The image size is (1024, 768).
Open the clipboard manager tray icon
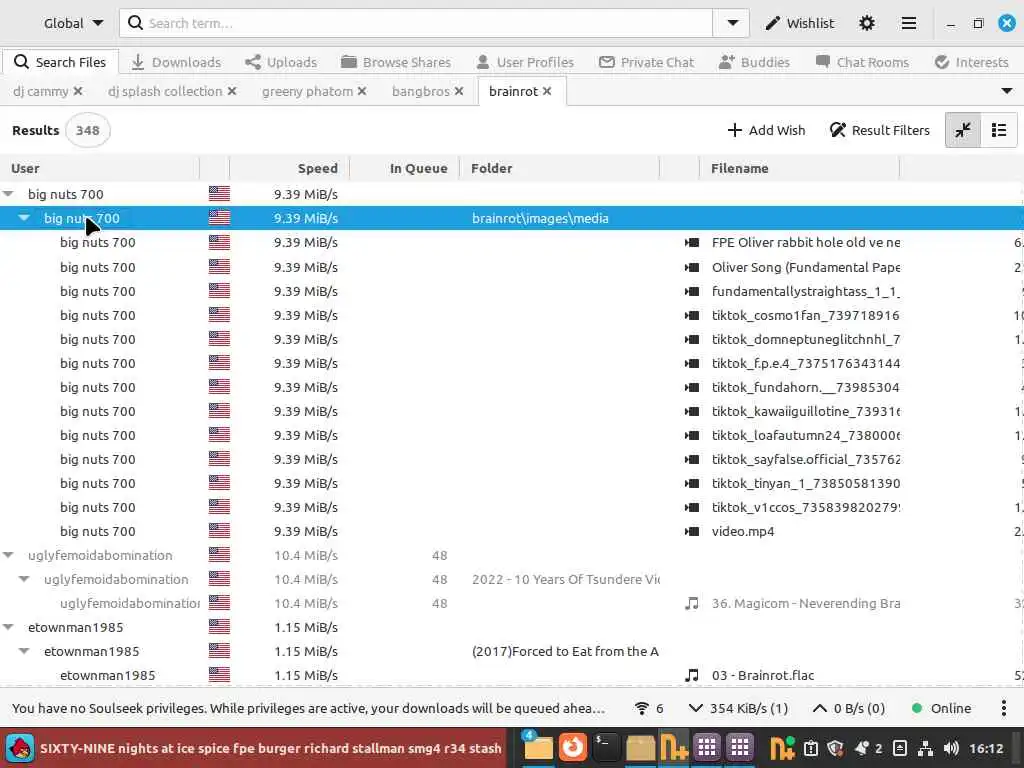click(810, 748)
